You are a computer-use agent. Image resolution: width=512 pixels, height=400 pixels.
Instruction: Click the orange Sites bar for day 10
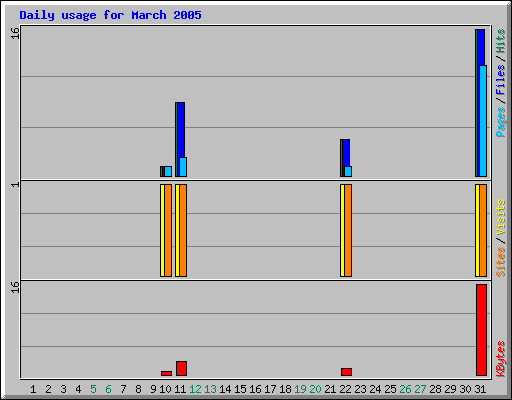(168, 230)
